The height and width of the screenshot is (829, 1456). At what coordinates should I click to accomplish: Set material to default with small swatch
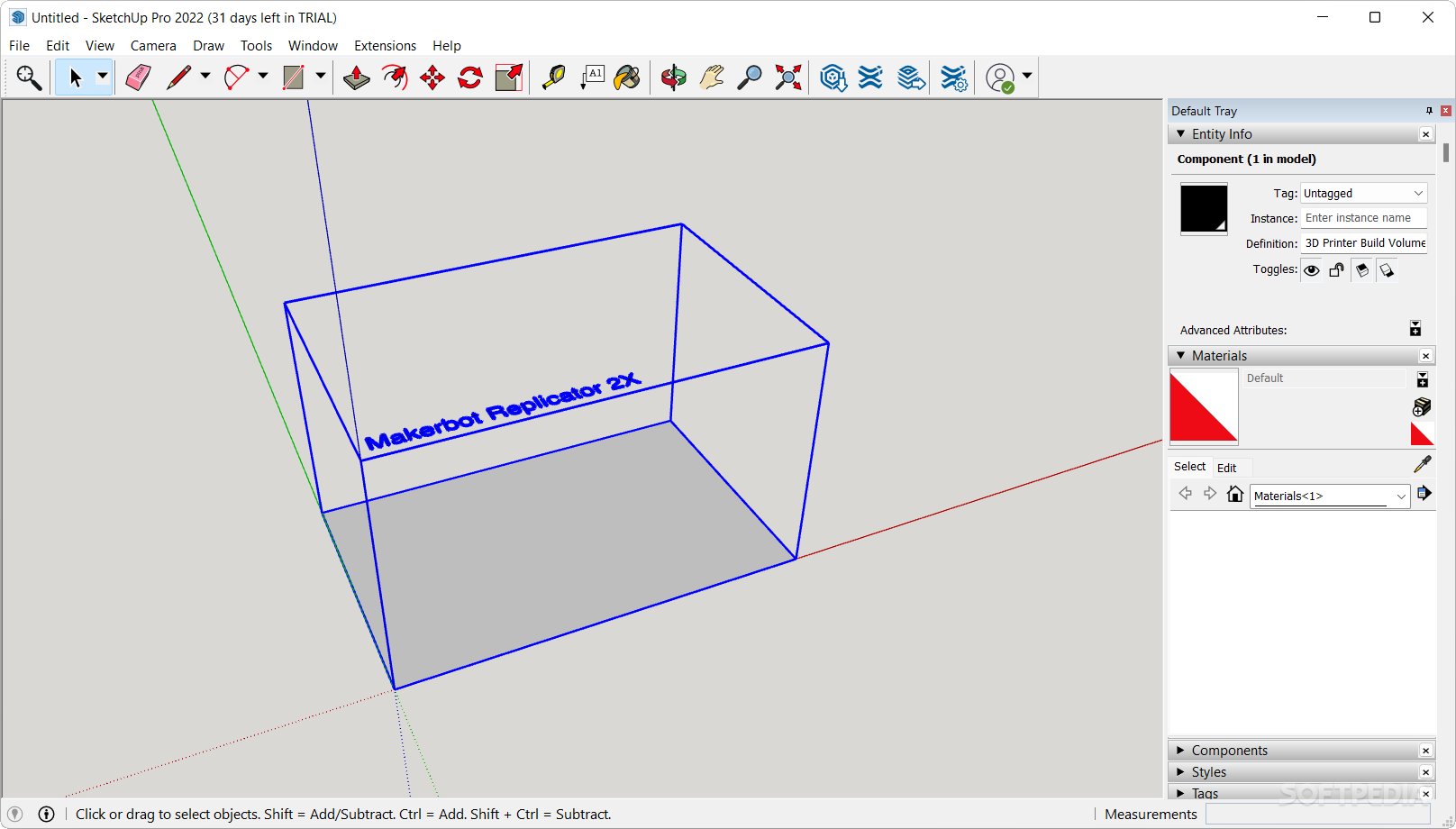(x=1422, y=434)
